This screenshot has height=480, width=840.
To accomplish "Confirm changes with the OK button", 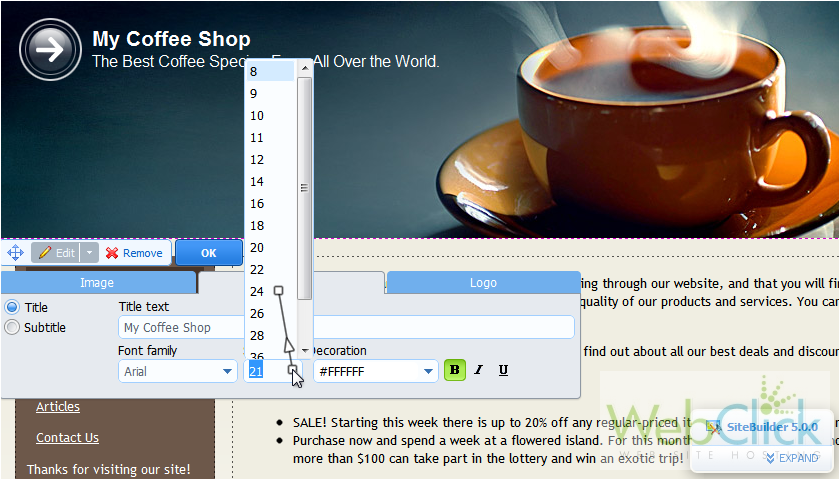I will pos(208,253).
